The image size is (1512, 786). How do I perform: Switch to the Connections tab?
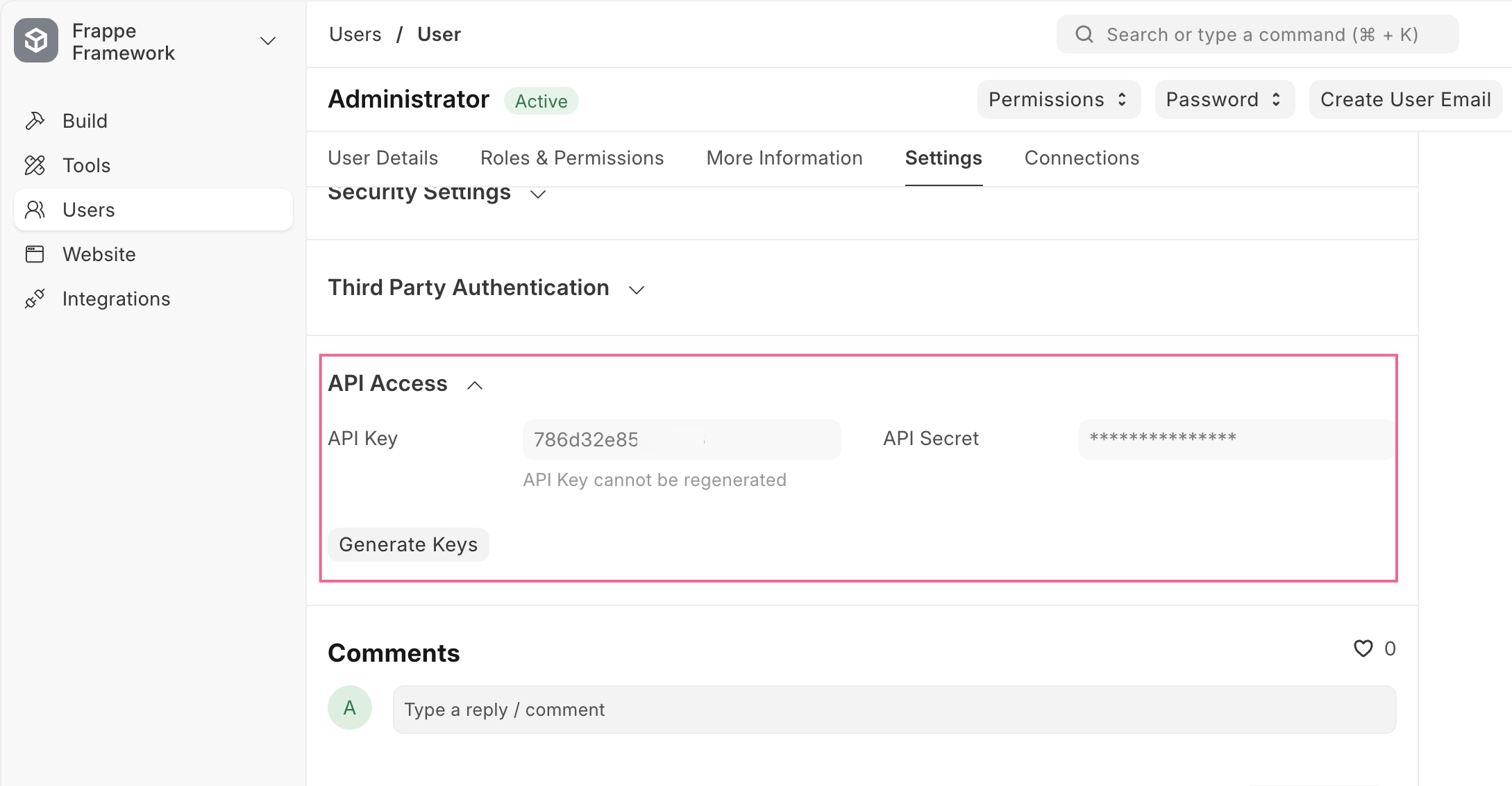pos(1082,158)
